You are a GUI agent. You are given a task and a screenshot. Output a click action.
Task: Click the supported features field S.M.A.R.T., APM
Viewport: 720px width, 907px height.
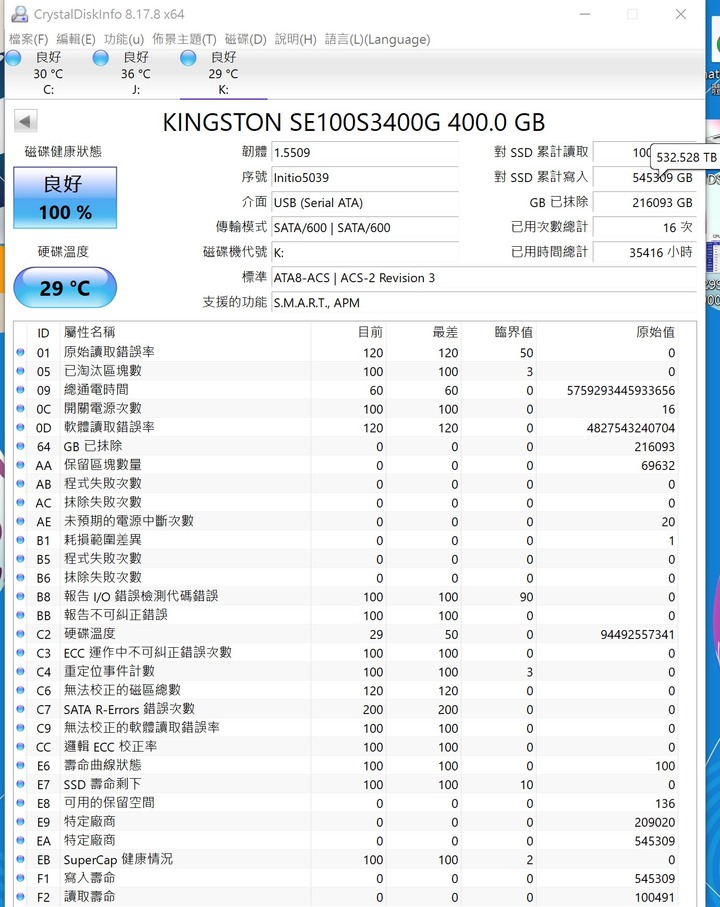[x=483, y=303]
